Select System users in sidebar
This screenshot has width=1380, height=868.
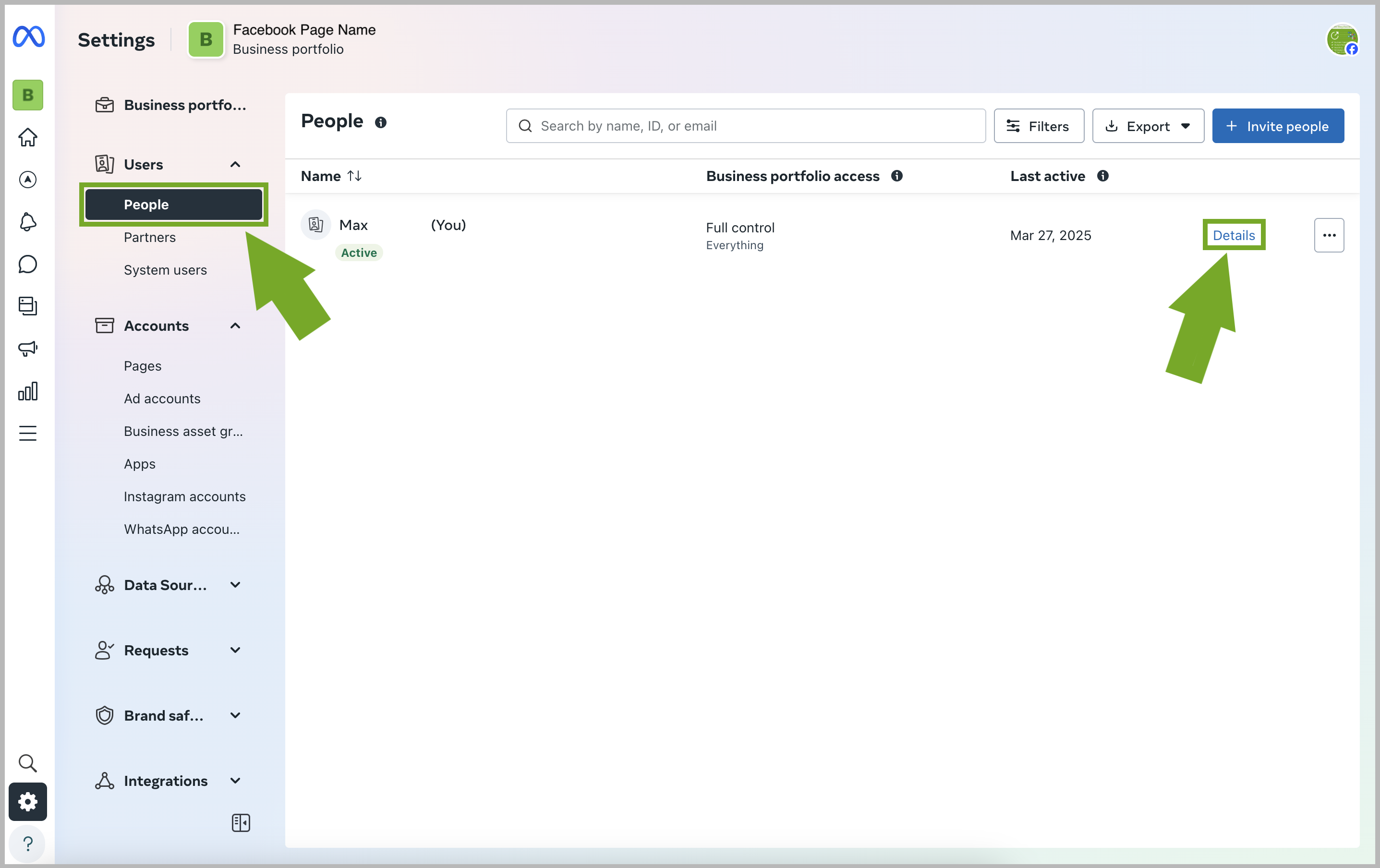pos(165,270)
